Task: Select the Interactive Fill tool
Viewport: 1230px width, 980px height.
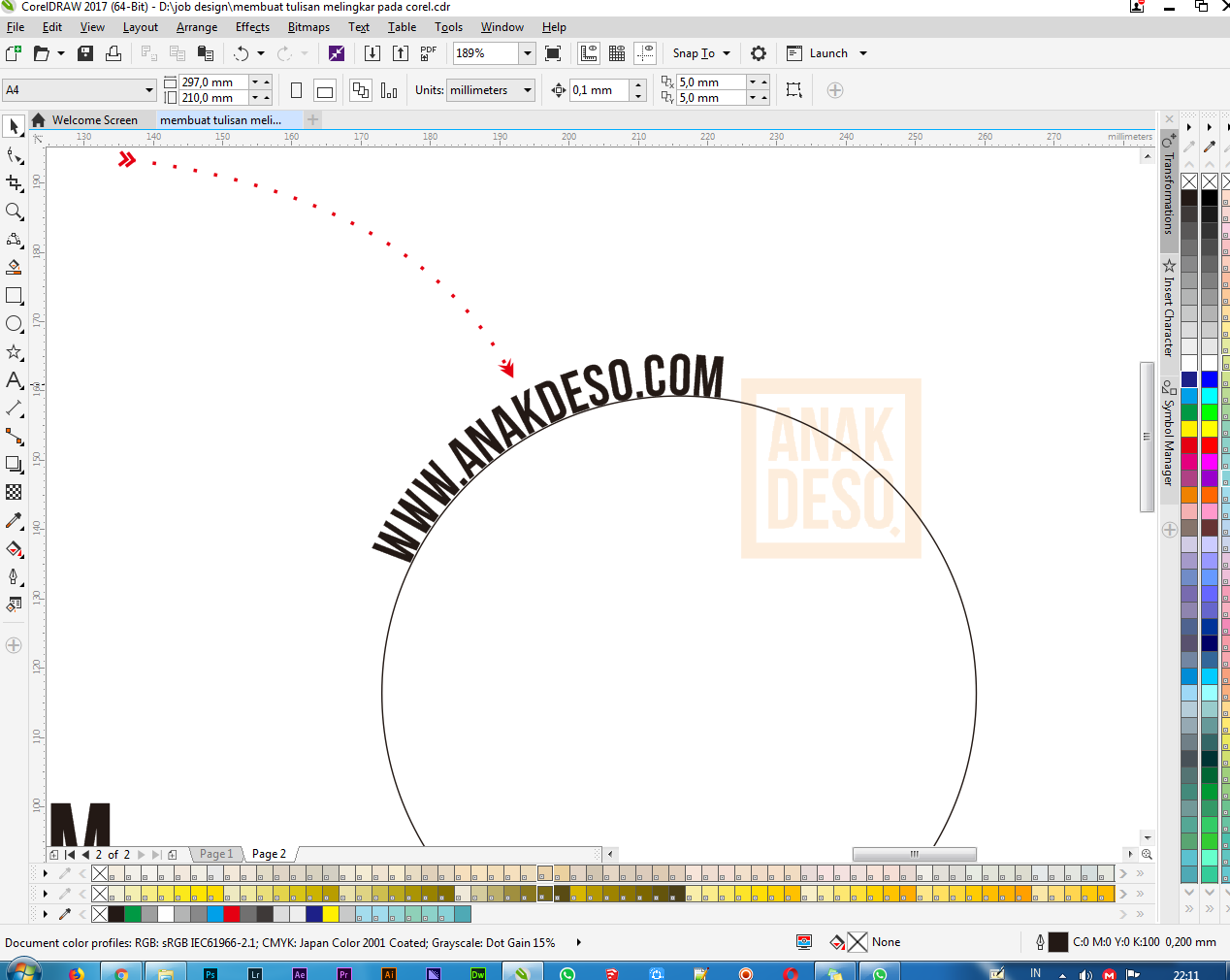Action: click(x=14, y=549)
